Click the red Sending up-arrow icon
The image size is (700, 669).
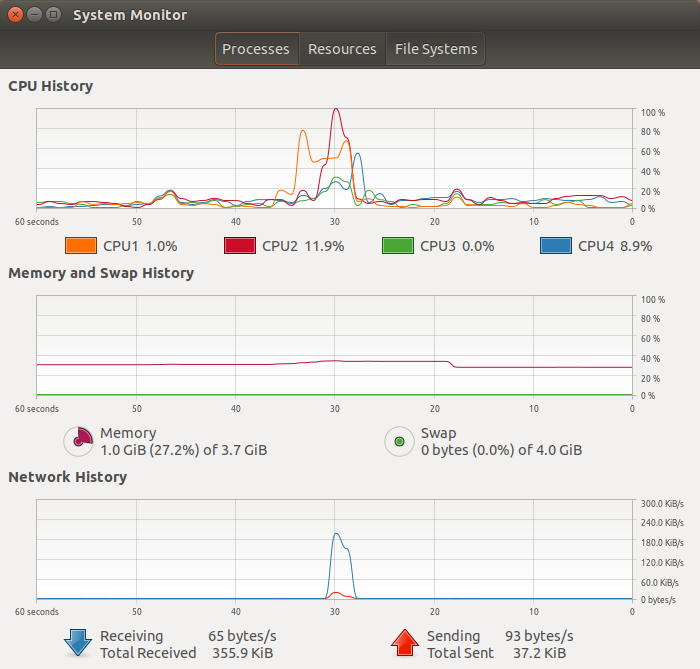click(x=404, y=643)
